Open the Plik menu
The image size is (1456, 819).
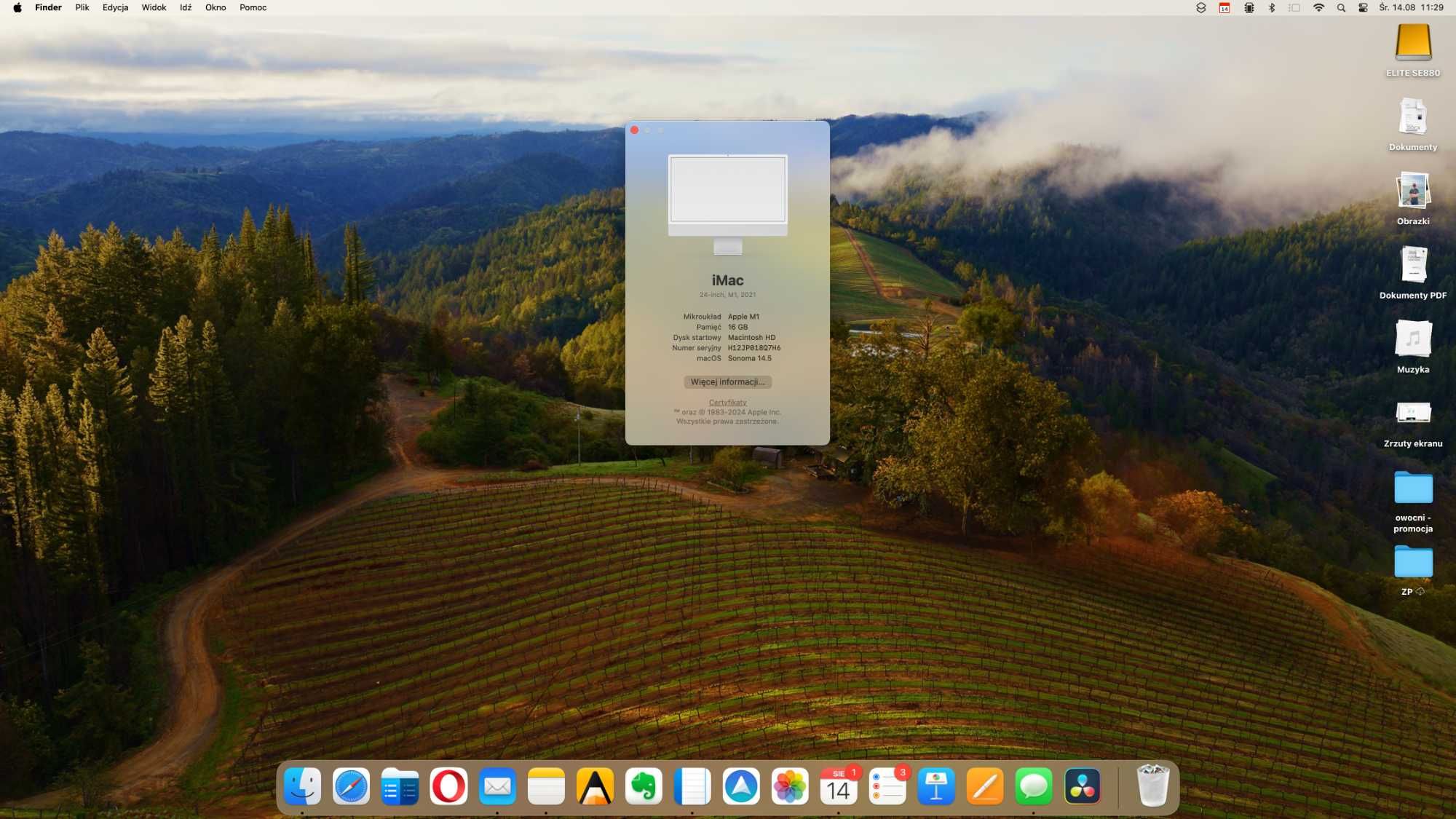pyautogui.click(x=82, y=7)
